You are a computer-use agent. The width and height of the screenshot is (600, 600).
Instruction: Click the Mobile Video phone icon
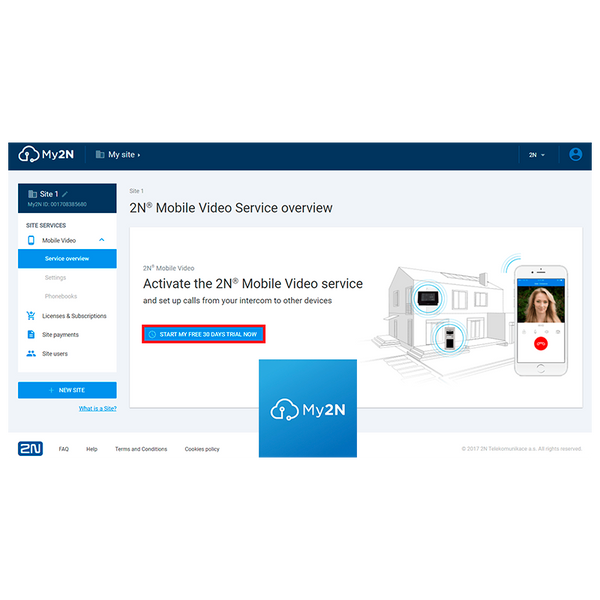(31, 240)
